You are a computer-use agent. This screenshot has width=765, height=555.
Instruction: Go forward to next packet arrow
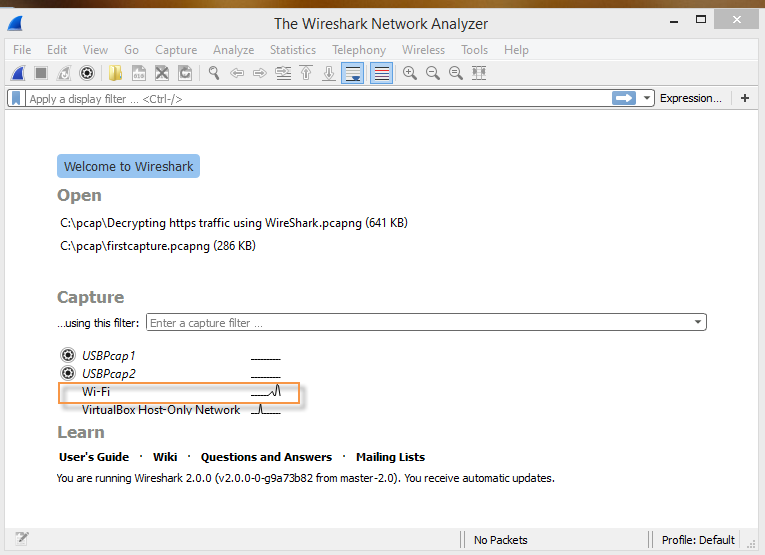click(x=260, y=73)
